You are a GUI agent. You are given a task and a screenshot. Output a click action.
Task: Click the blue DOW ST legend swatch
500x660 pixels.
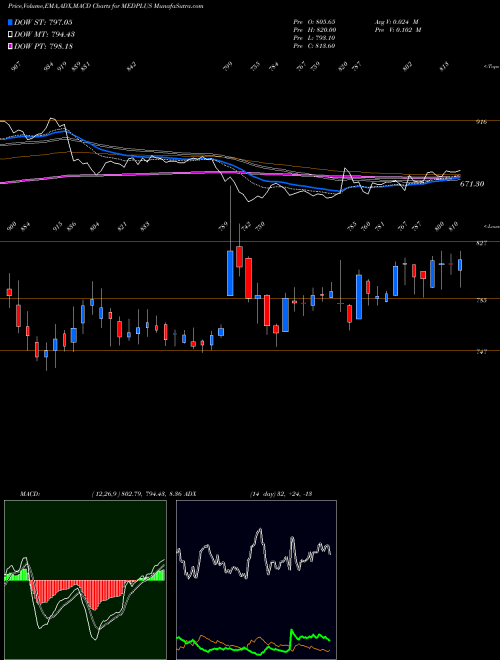tap(10, 22)
